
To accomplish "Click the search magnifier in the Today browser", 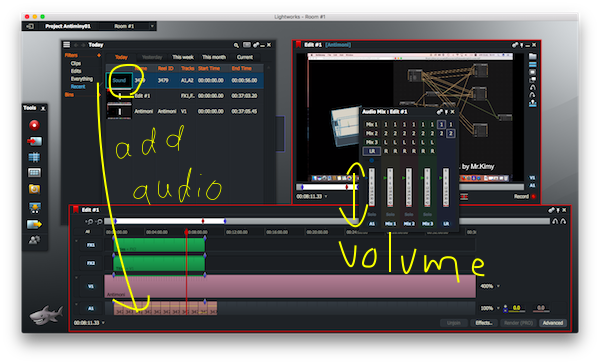I will click(236, 45).
